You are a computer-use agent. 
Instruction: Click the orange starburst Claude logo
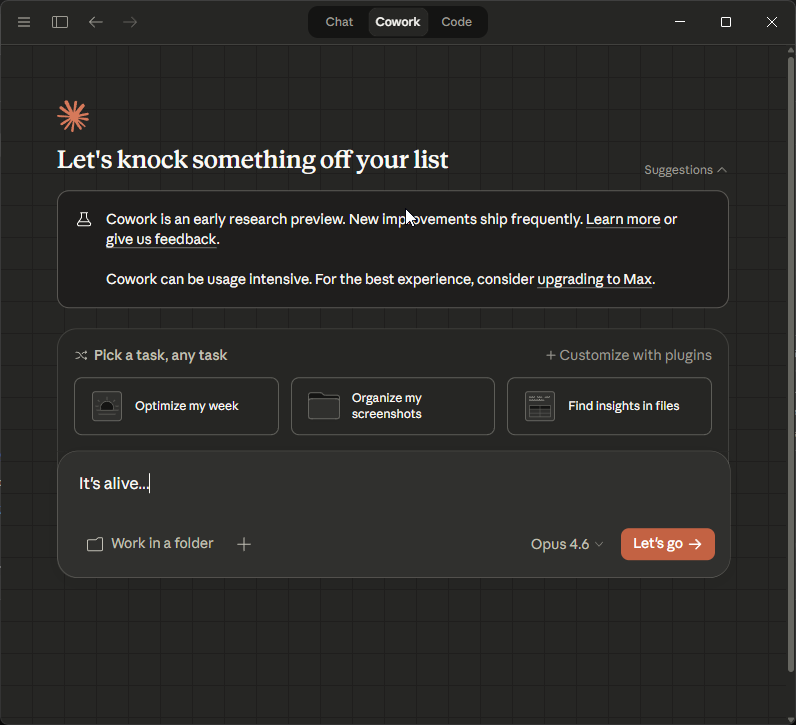coord(73,116)
